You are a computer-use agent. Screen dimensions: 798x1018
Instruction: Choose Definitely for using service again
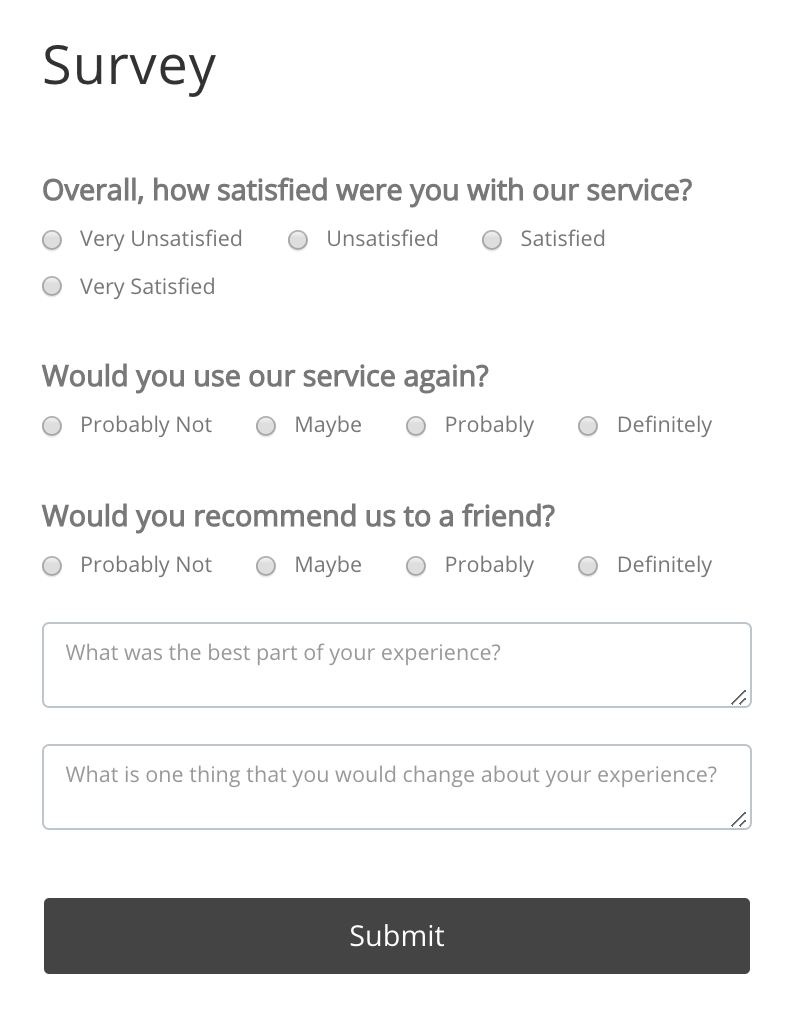(587, 426)
